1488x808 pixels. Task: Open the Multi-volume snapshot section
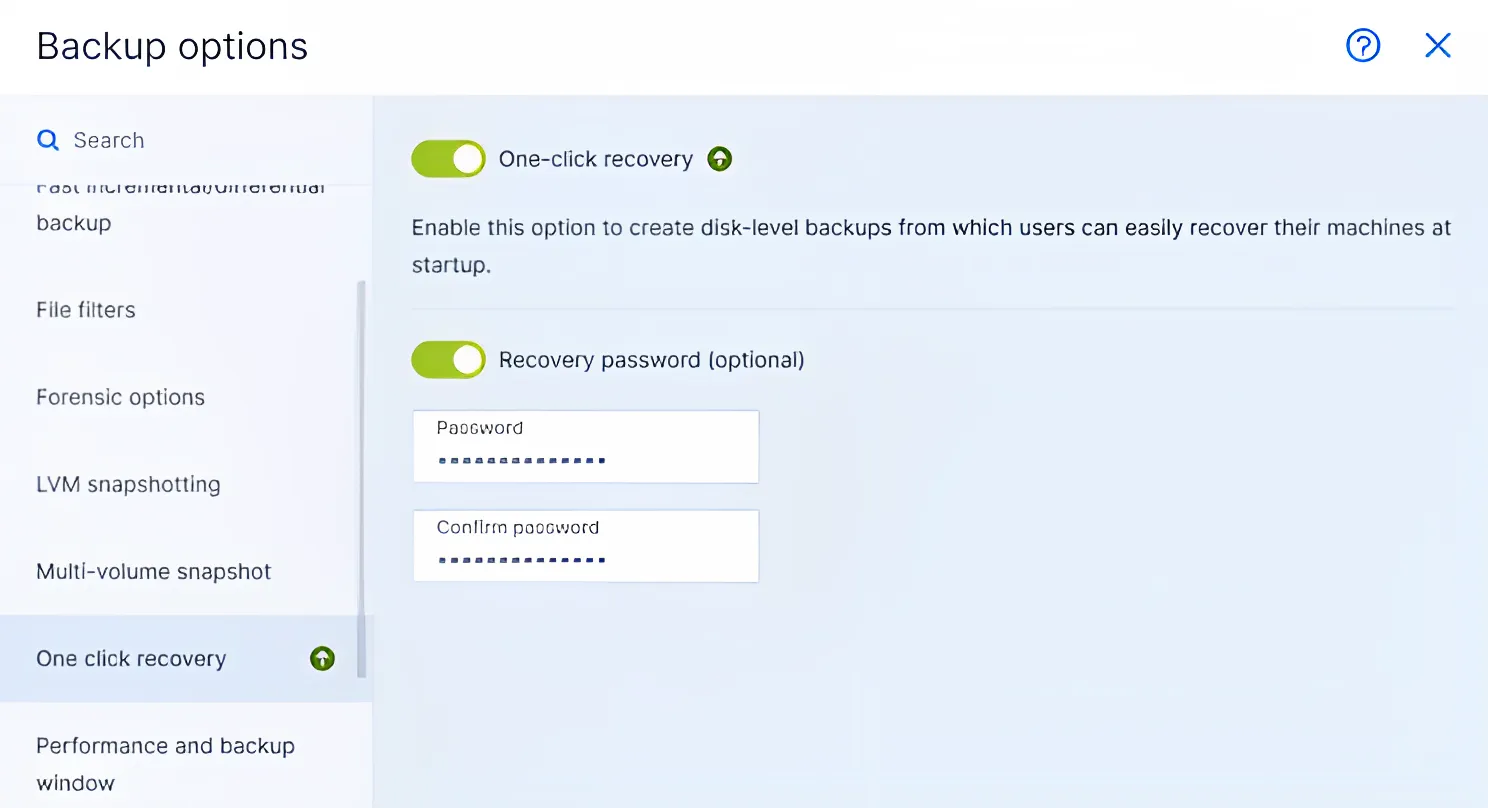[153, 571]
